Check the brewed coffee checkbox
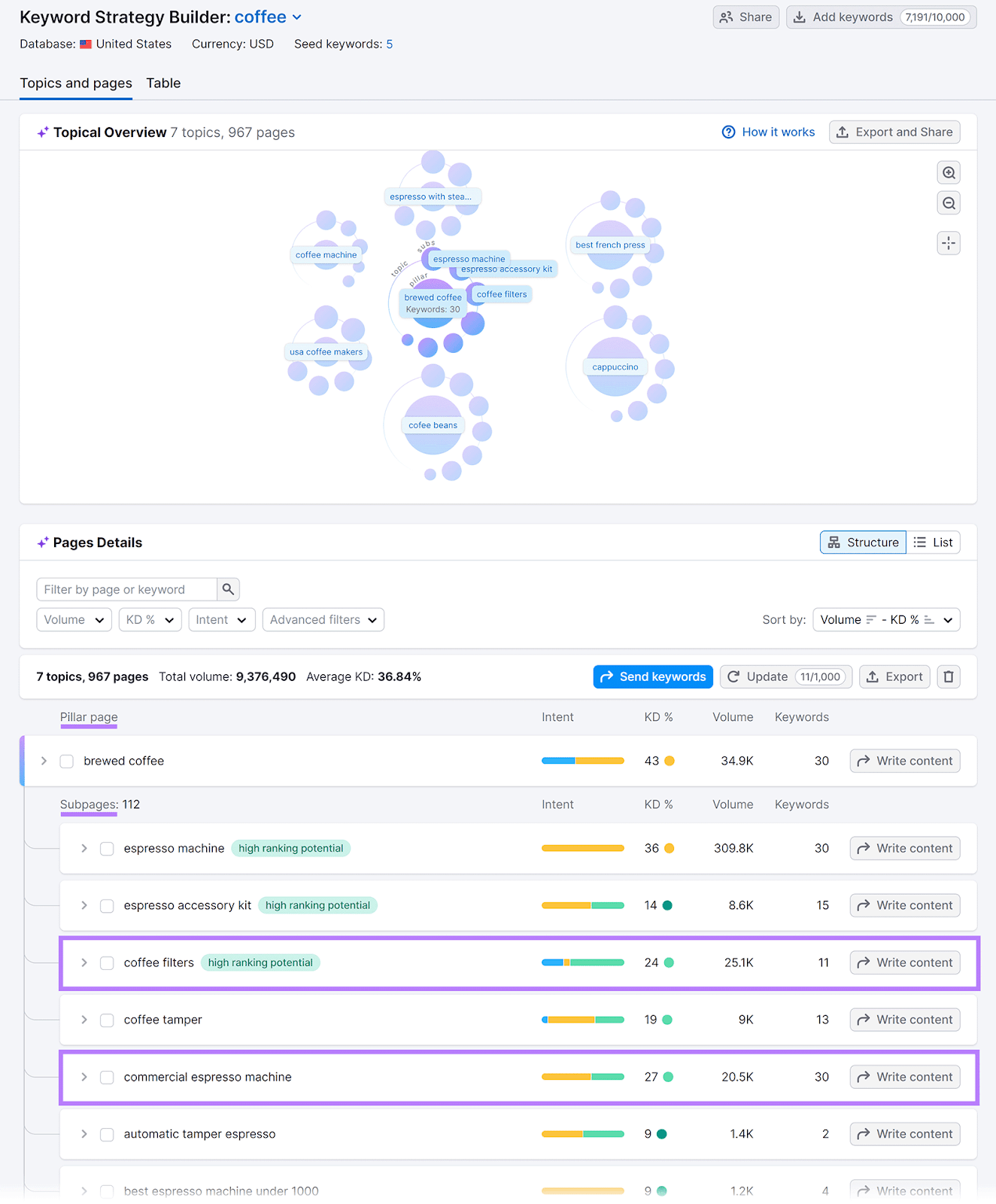The width and height of the screenshot is (996, 1204). tap(67, 761)
